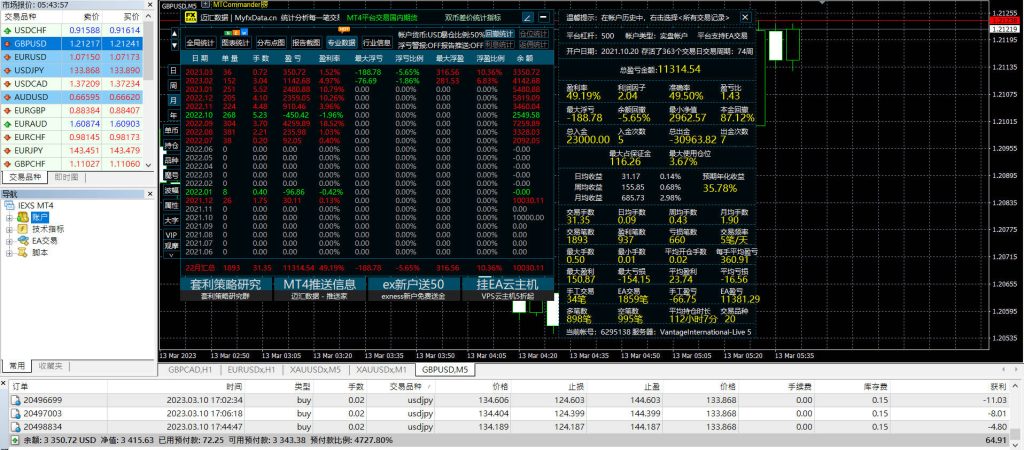Click order 20498834 document icon
The width and height of the screenshot is (1024, 450).
click(x=16, y=427)
